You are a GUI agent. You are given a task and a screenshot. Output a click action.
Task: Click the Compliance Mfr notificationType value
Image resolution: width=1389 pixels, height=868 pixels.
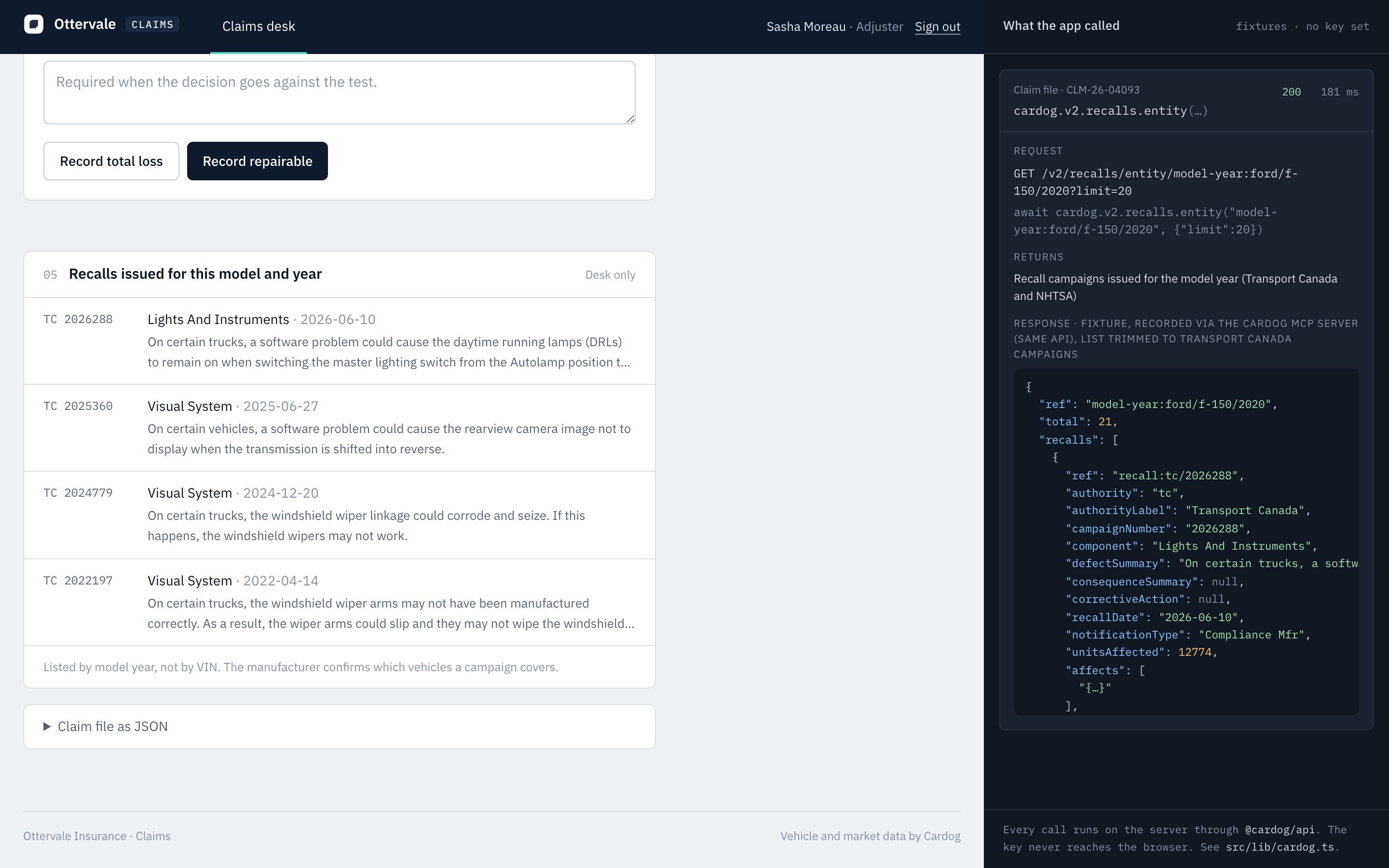click(x=1253, y=635)
